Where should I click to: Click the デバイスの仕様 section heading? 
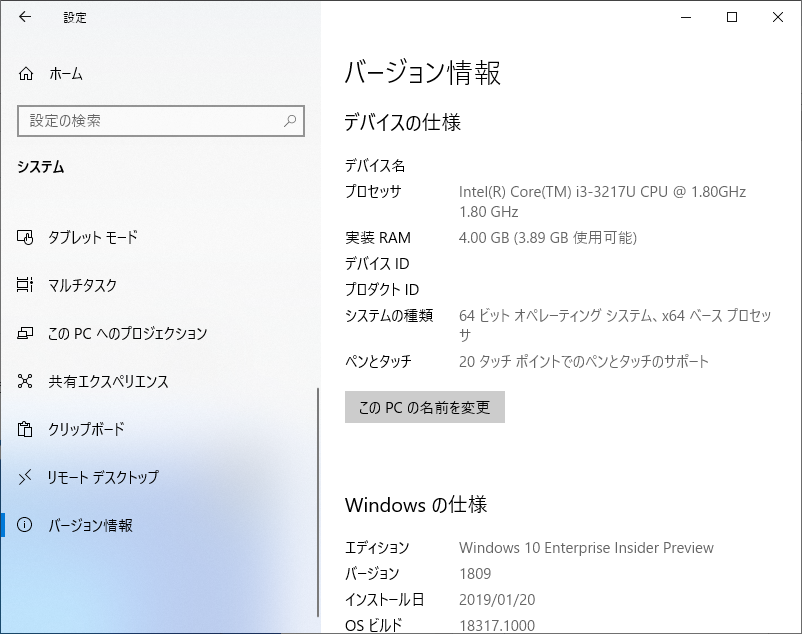tap(403, 123)
